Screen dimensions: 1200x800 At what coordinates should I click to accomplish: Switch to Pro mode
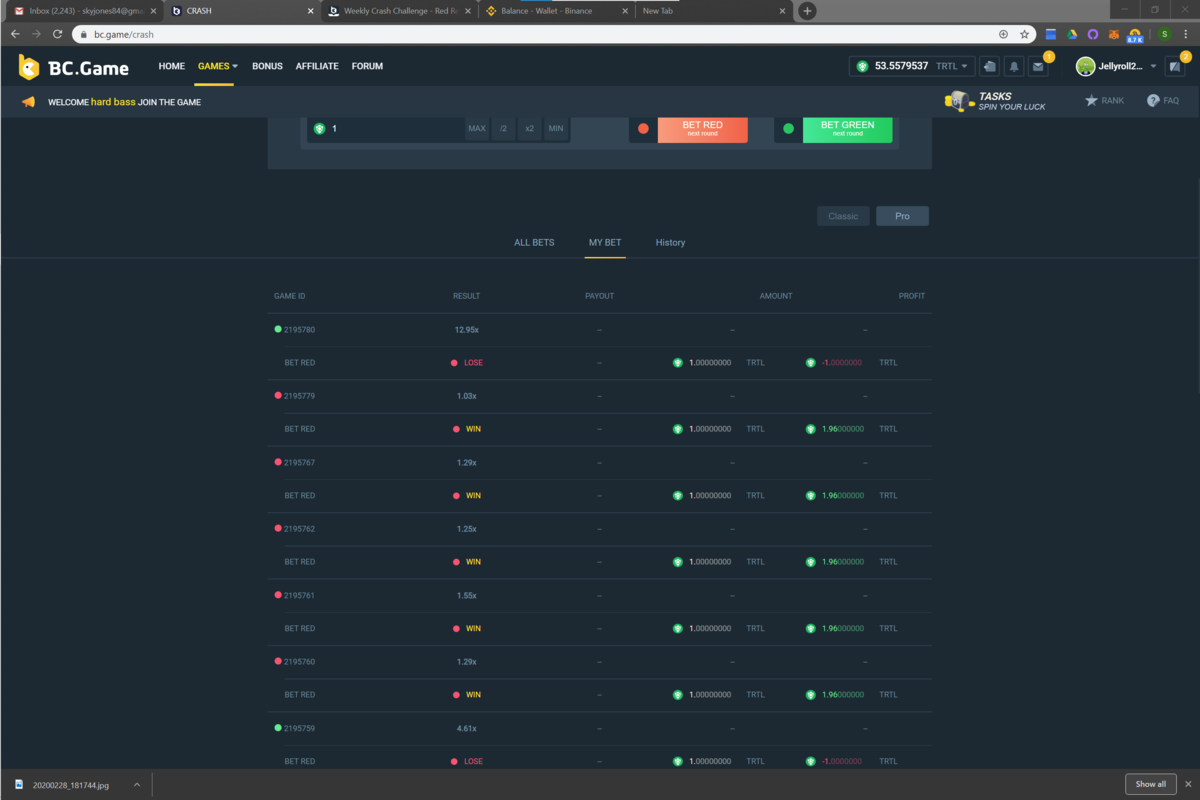[902, 216]
